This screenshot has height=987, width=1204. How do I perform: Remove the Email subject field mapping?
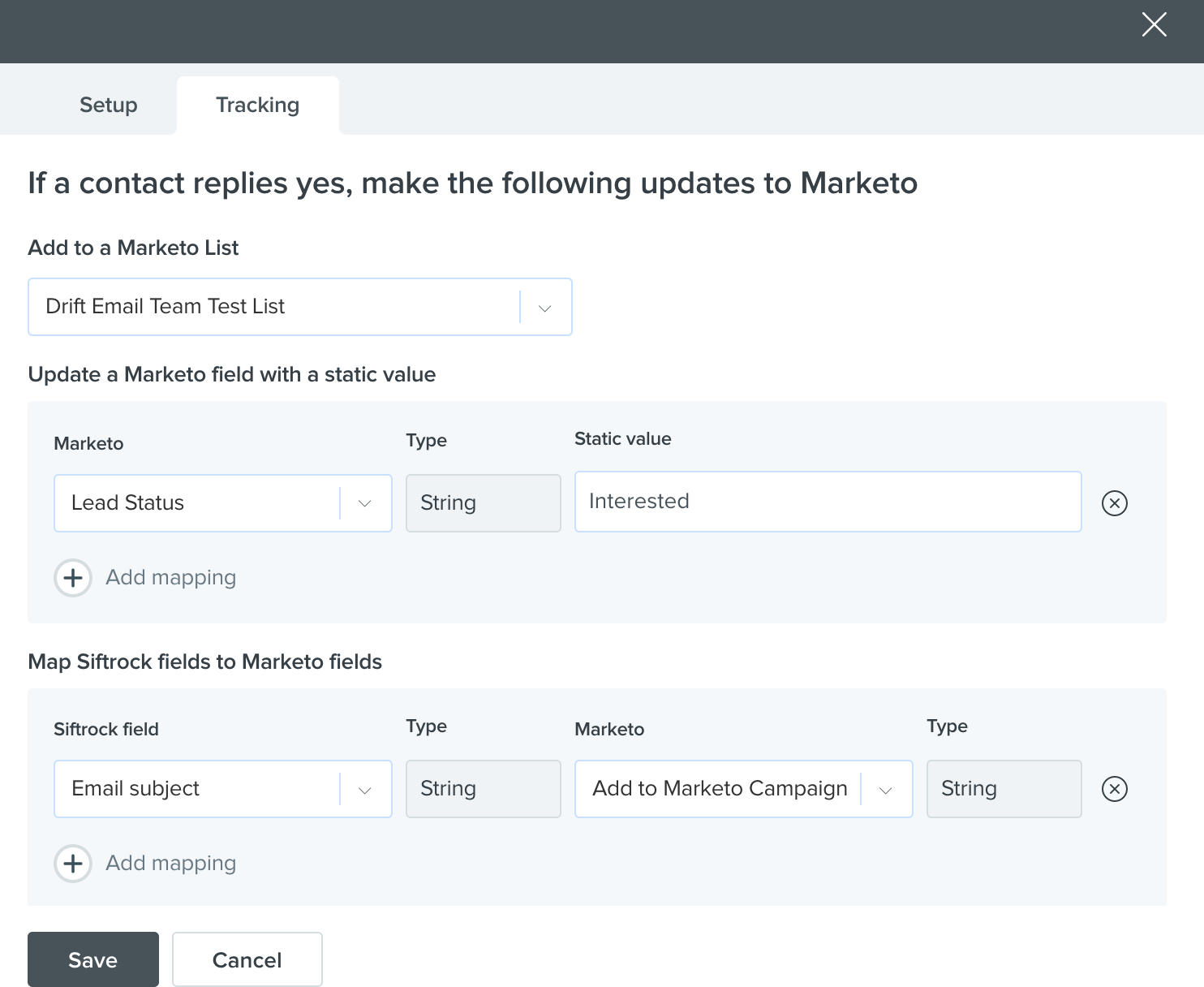1115,789
